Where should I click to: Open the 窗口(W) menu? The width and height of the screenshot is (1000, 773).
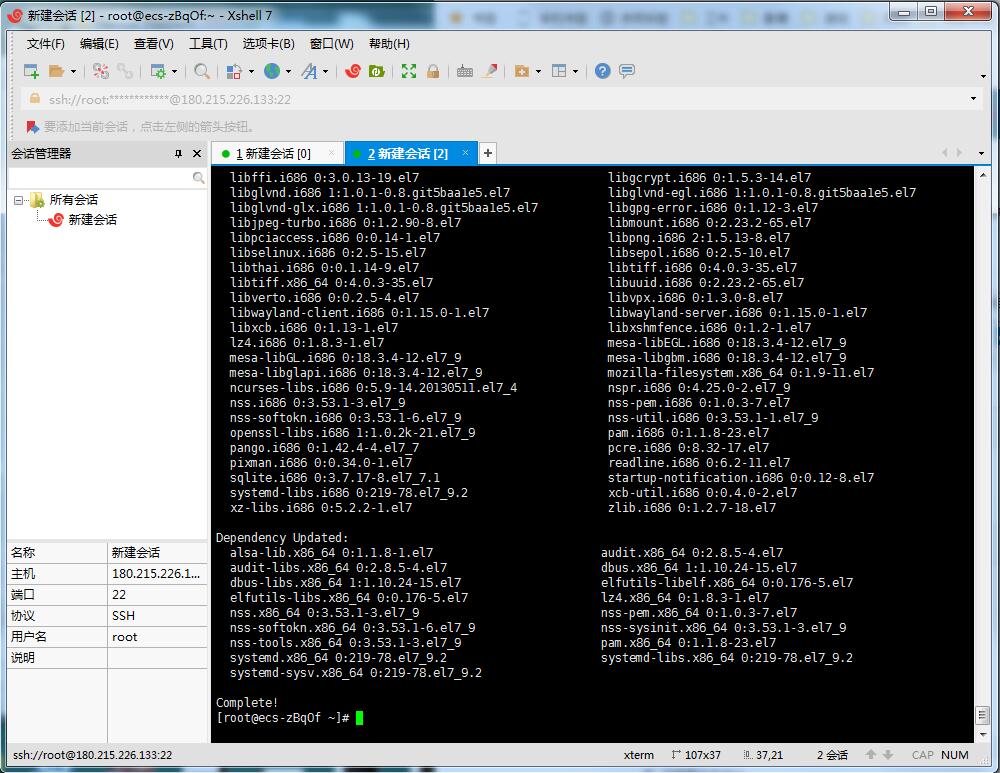click(x=332, y=44)
